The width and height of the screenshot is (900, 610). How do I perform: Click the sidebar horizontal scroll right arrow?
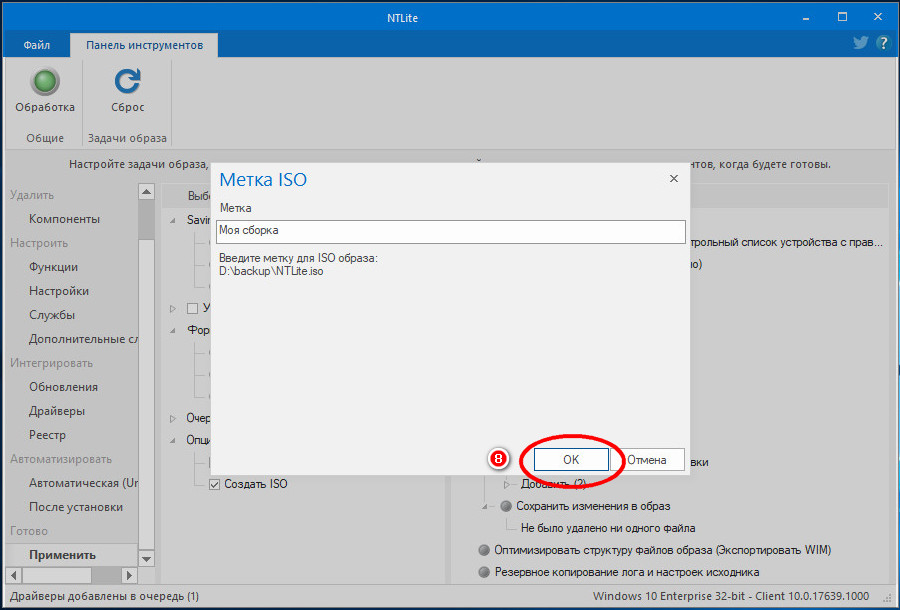[129, 574]
